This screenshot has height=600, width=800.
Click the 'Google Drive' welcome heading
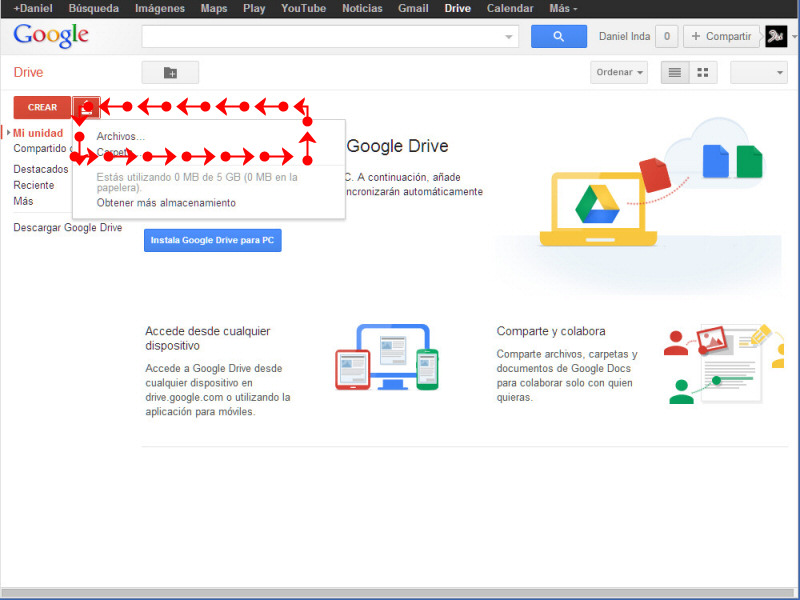click(x=397, y=146)
